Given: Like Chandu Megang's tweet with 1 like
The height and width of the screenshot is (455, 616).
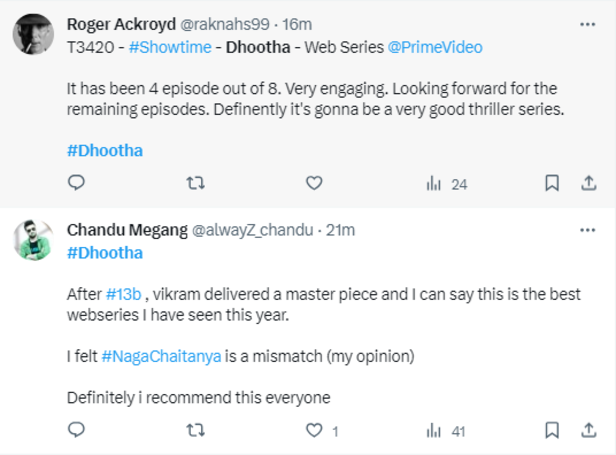Looking at the screenshot, I should click(x=314, y=431).
